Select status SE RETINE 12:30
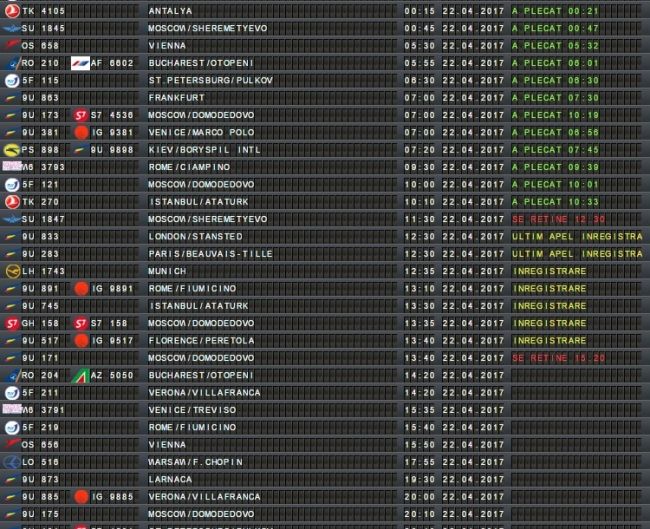650x529 pixels. 558,219
